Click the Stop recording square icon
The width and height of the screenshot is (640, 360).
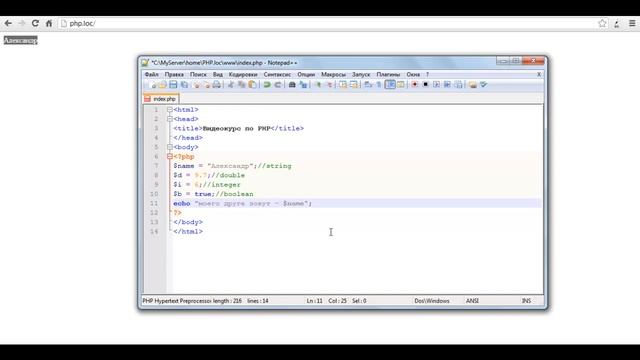coord(425,84)
